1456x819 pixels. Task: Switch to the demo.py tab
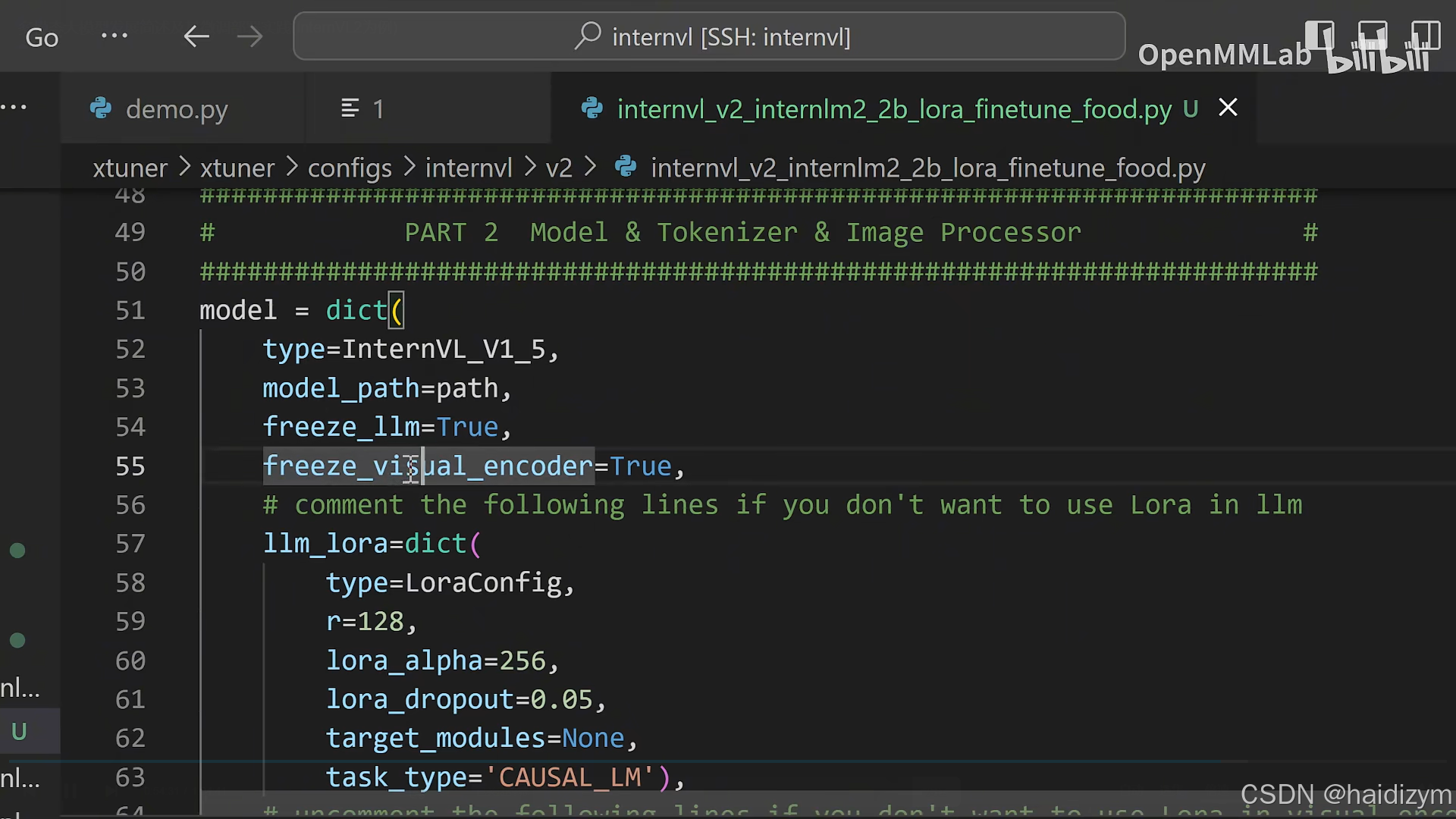pyautogui.click(x=176, y=109)
